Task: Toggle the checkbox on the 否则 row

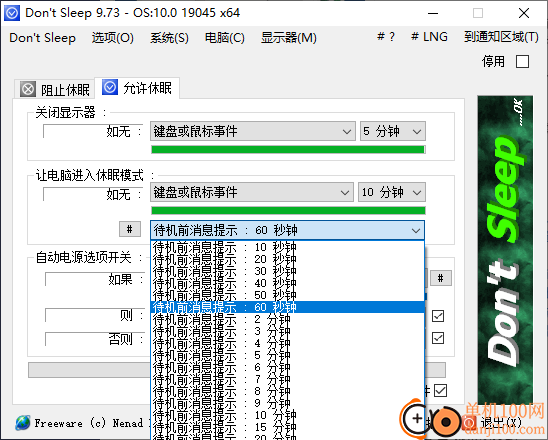Action: point(438,338)
